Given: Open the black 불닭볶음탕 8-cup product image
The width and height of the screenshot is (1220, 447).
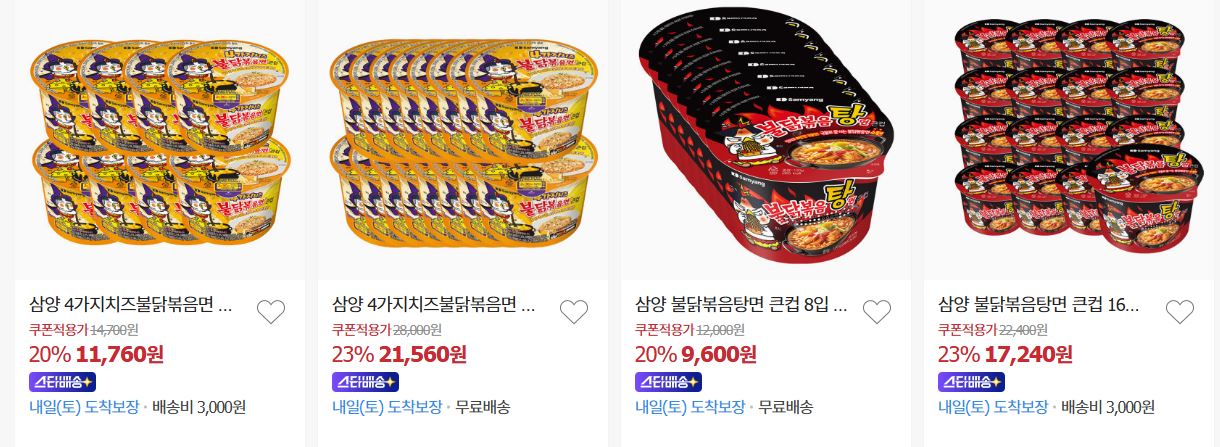Looking at the screenshot, I should pos(766,140).
